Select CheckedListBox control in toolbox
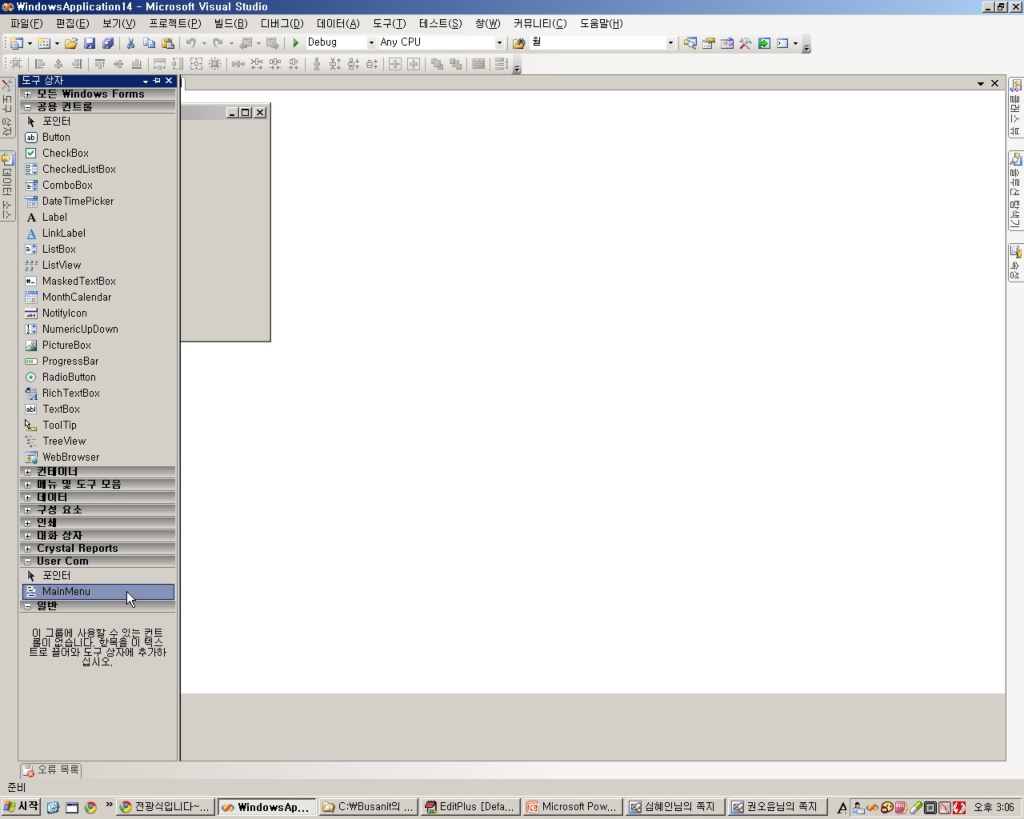The height and width of the screenshot is (819, 1024). 98,169
